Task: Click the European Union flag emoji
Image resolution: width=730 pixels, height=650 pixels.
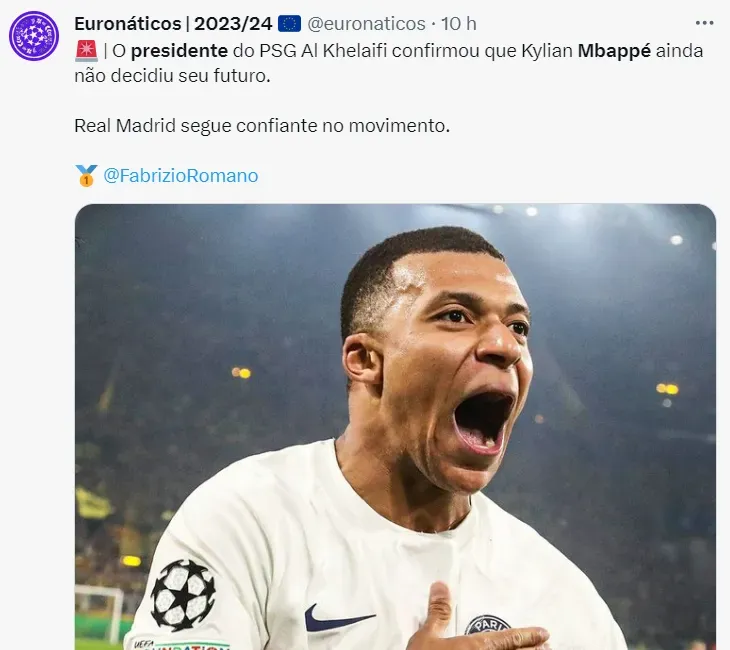Action: [x=289, y=23]
